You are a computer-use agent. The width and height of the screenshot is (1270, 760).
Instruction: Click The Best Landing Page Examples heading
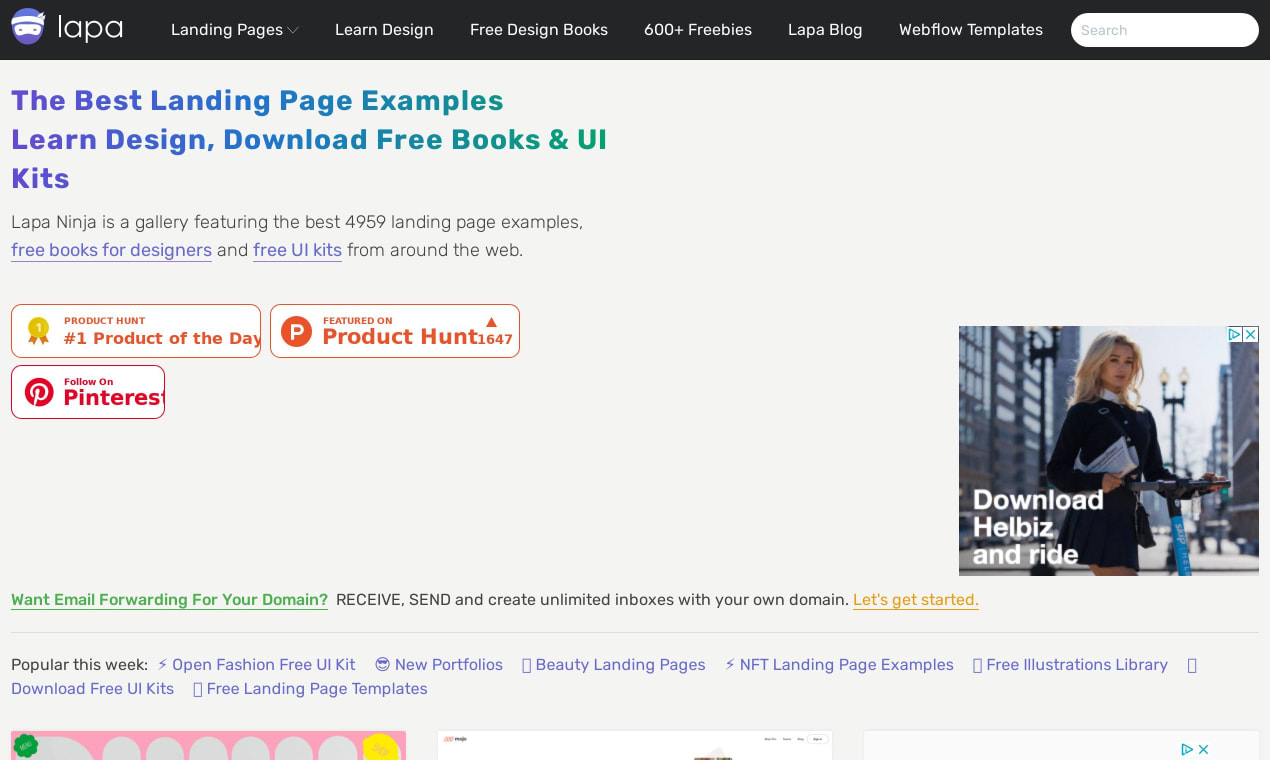click(257, 101)
